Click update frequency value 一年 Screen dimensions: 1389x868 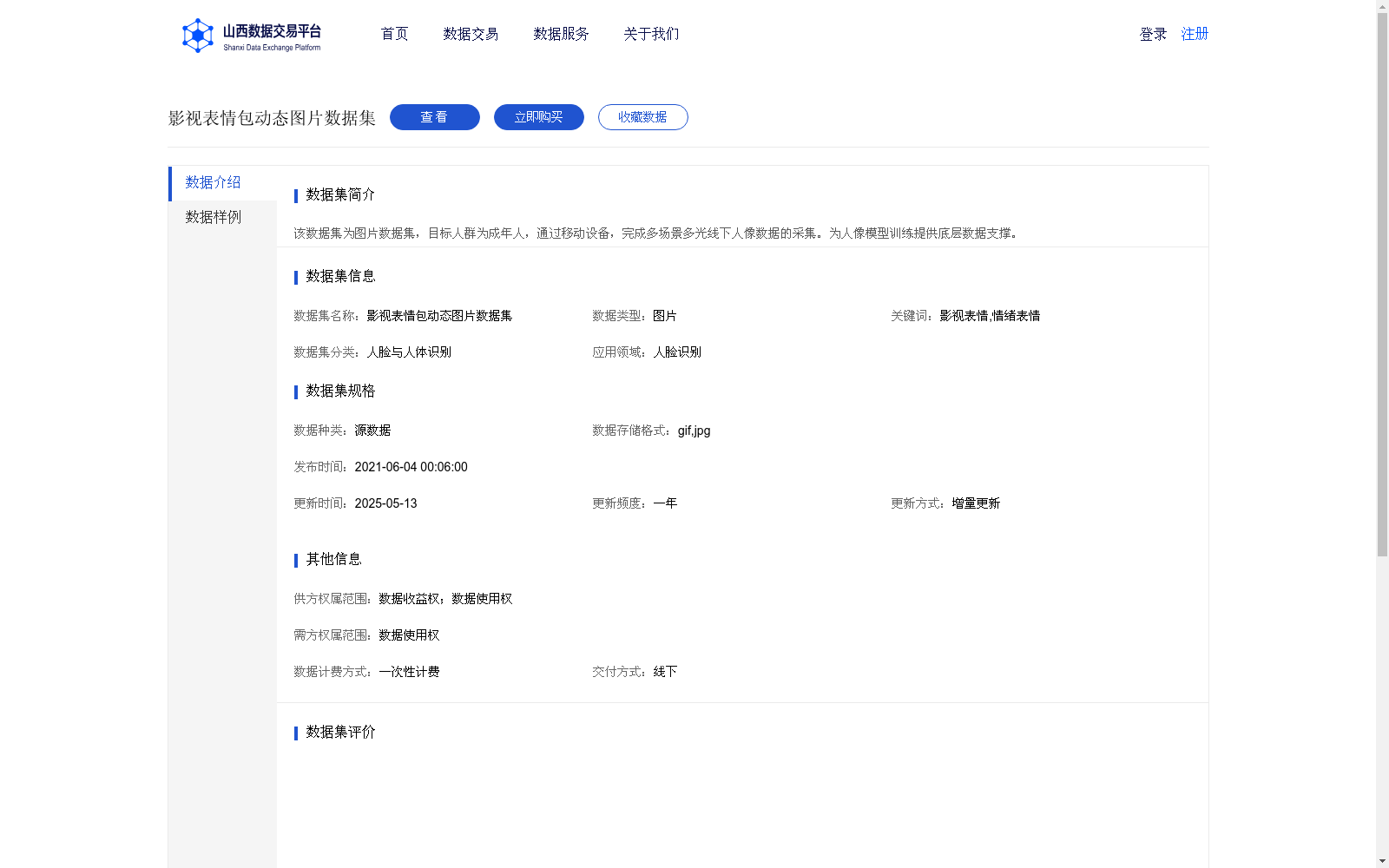[x=665, y=503]
